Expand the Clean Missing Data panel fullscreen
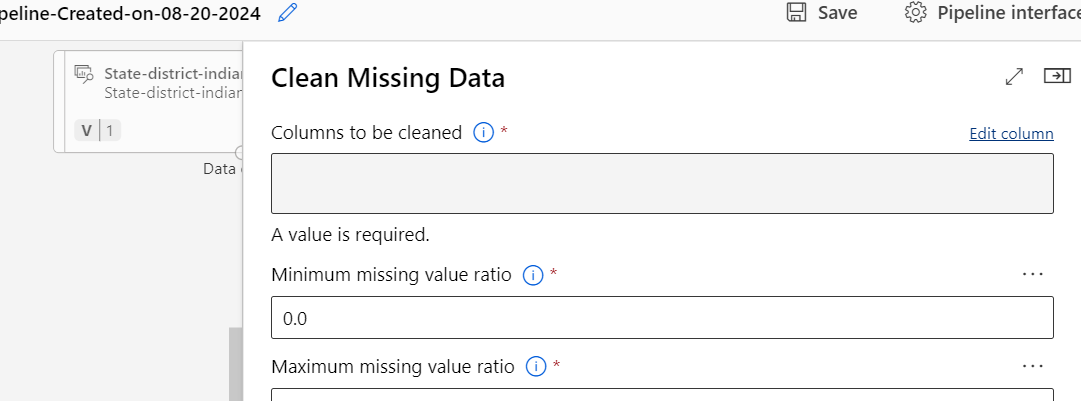The height and width of the screenshot is (401, 1081). [1014, 76]
